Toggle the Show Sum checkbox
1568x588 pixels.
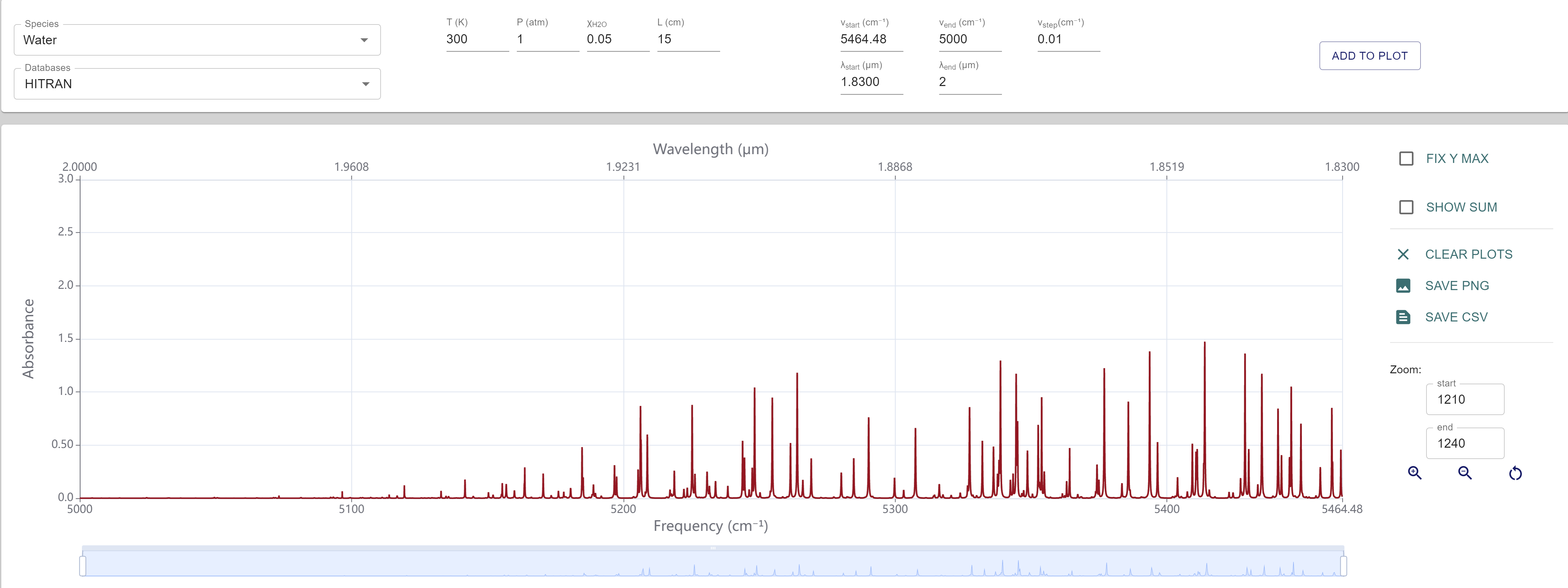(x=1406, y=208)
